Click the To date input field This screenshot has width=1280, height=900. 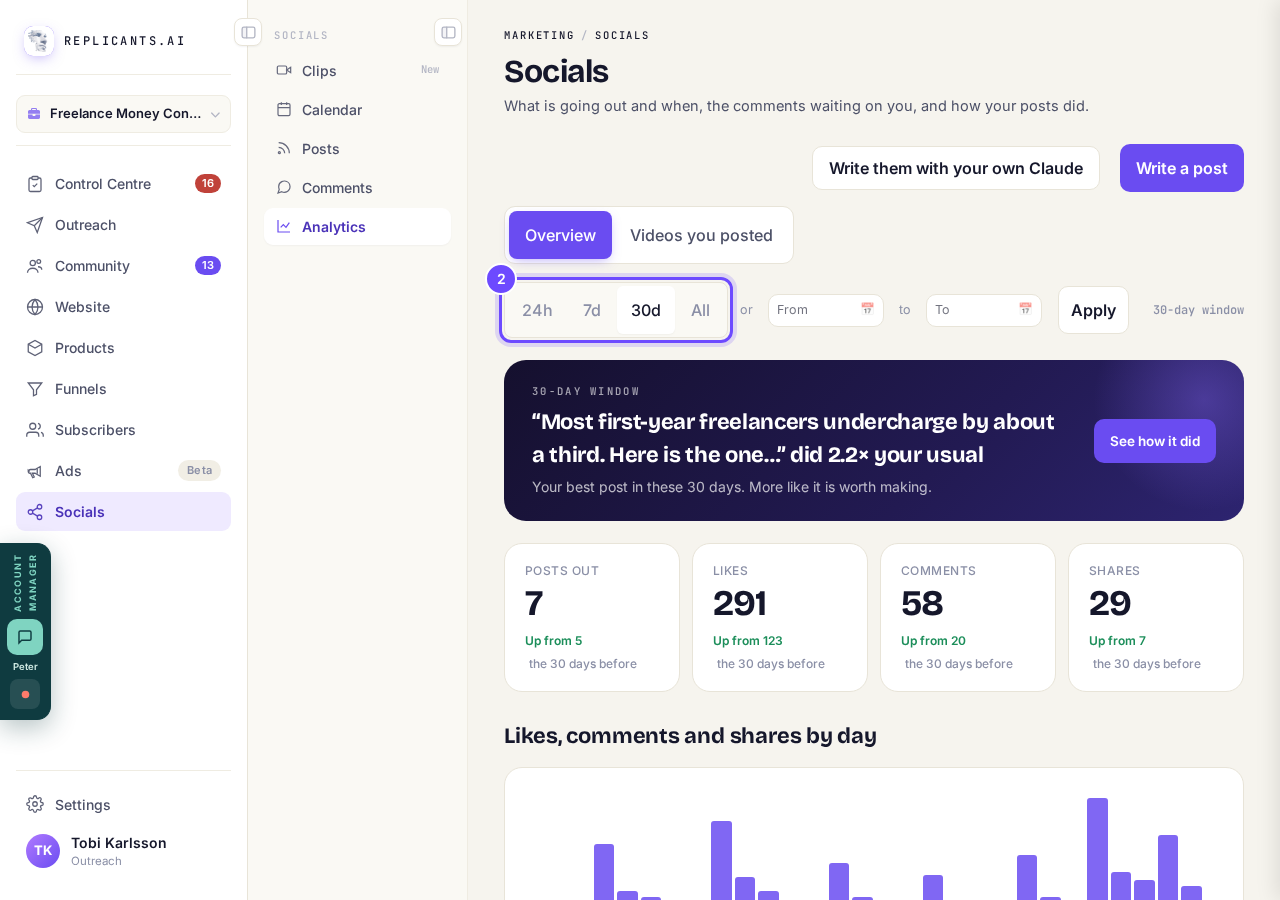coord(984,310)
